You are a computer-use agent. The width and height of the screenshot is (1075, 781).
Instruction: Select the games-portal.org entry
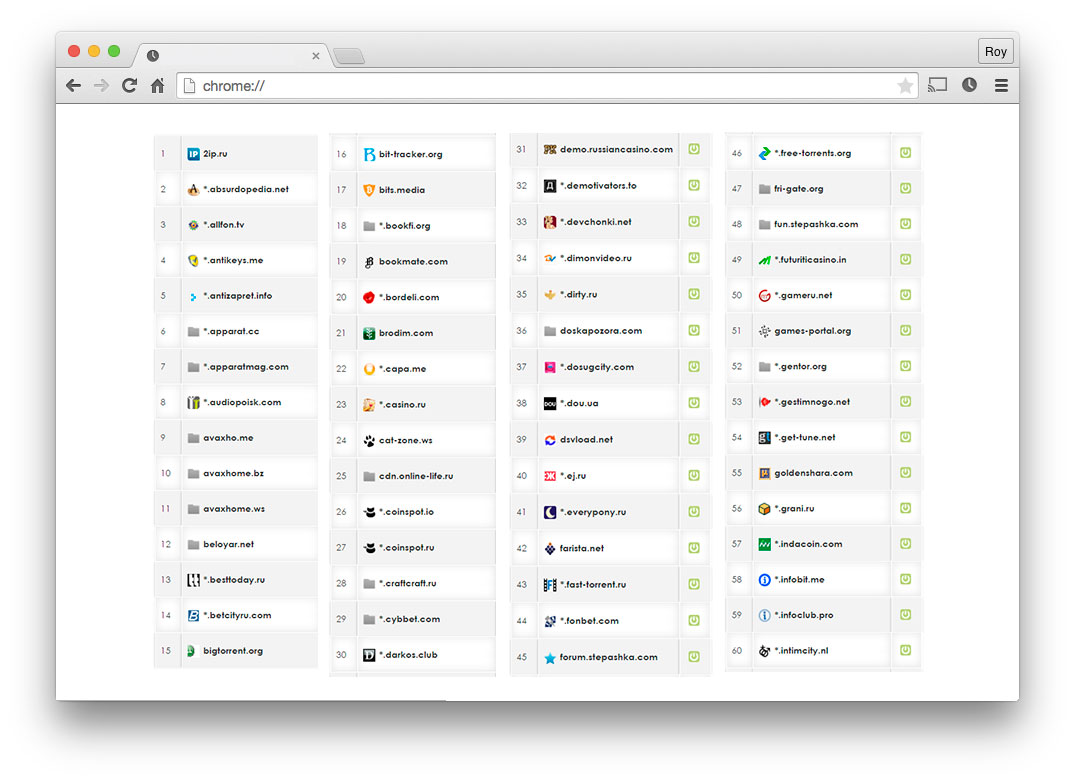[x=823, y=331]
